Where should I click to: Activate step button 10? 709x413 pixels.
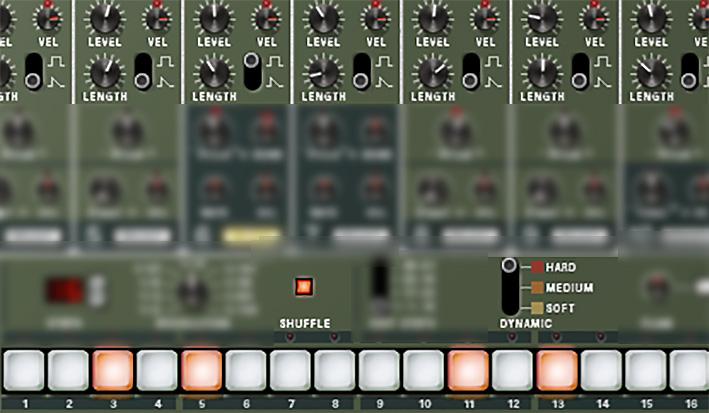click(424, 370)
